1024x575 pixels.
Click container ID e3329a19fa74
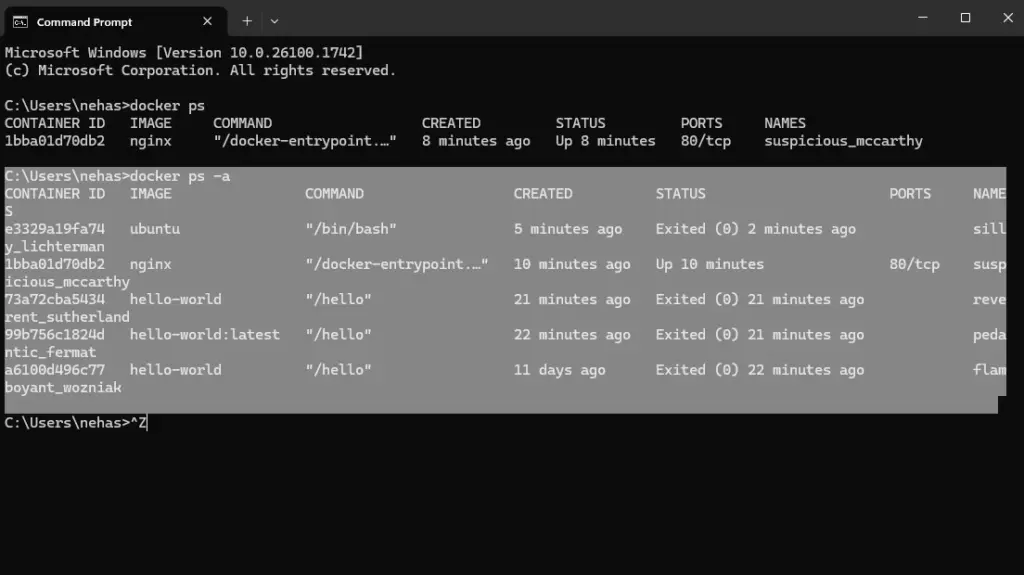click(x=54, y=229)
